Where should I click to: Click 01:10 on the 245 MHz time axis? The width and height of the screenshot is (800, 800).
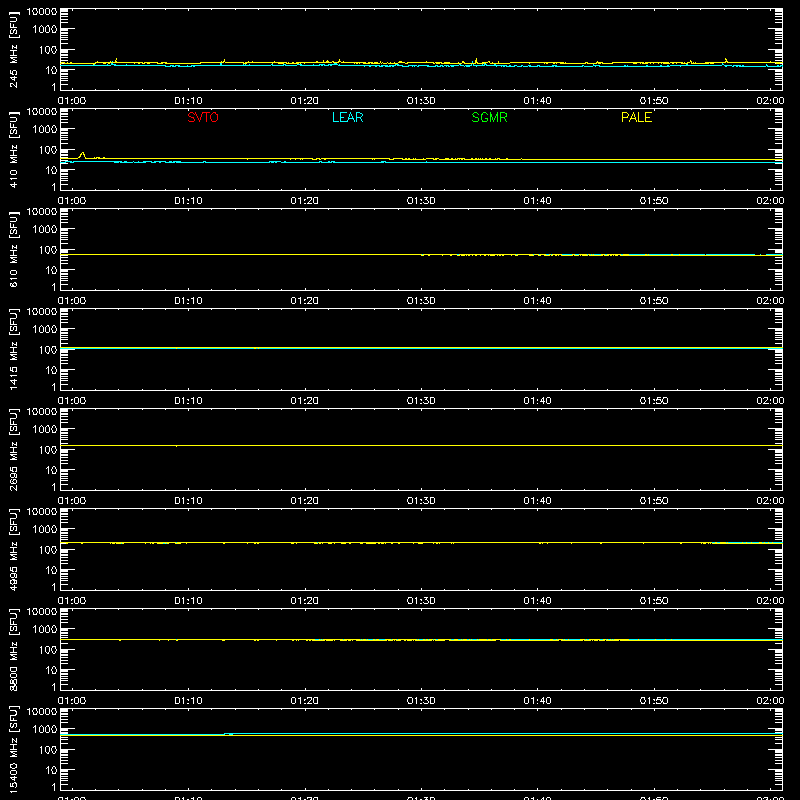(x=188, y=101)
